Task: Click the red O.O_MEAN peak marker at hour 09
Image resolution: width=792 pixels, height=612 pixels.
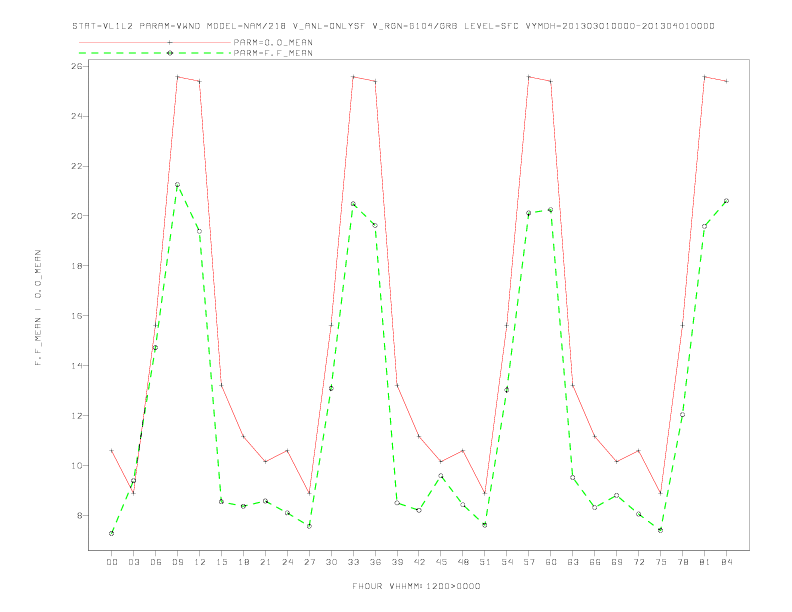Action: (177, 77)
